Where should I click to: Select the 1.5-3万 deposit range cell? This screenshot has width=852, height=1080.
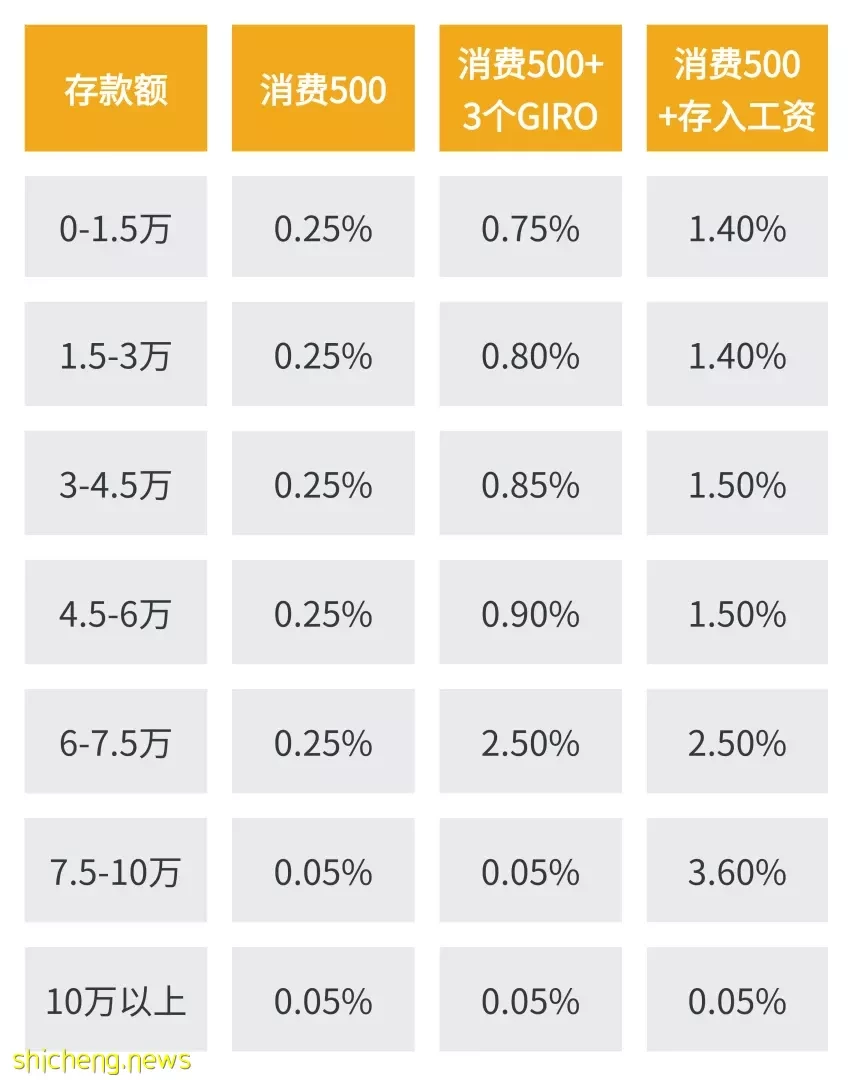[x=116, y=354]
